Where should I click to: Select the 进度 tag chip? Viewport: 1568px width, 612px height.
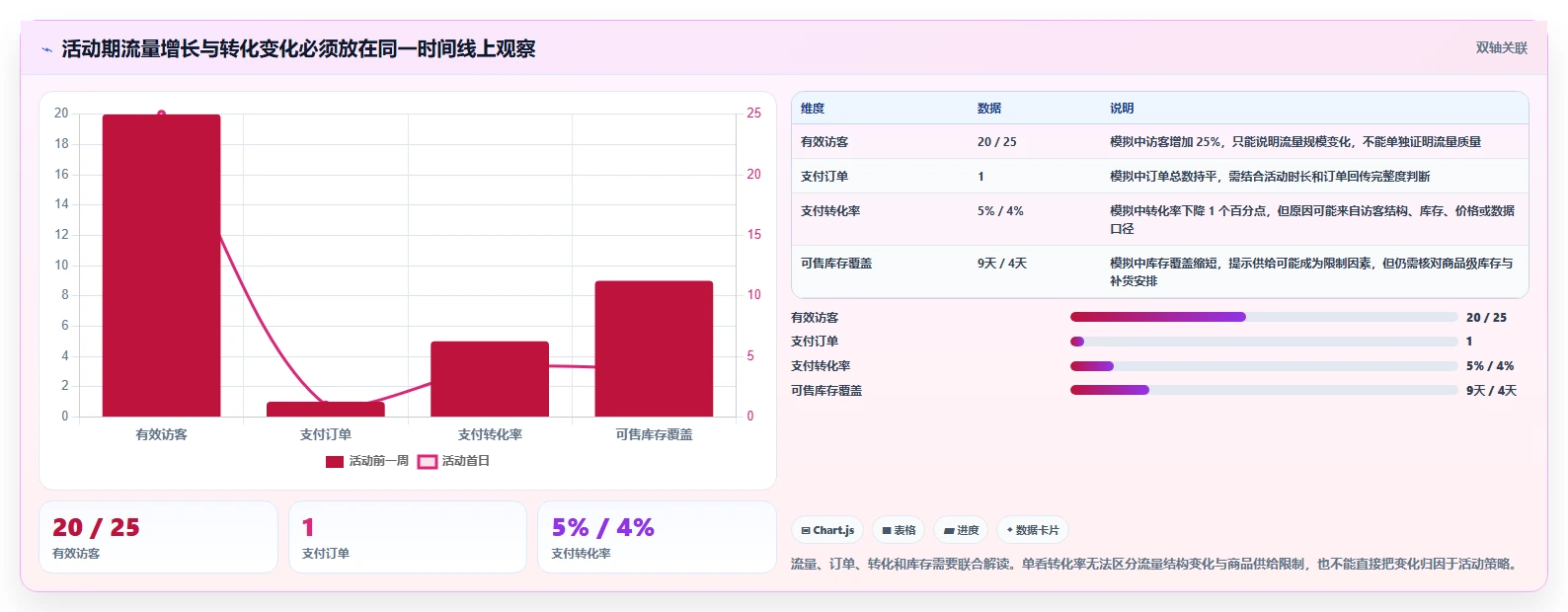pyautogui.click(x=961, y=530)
